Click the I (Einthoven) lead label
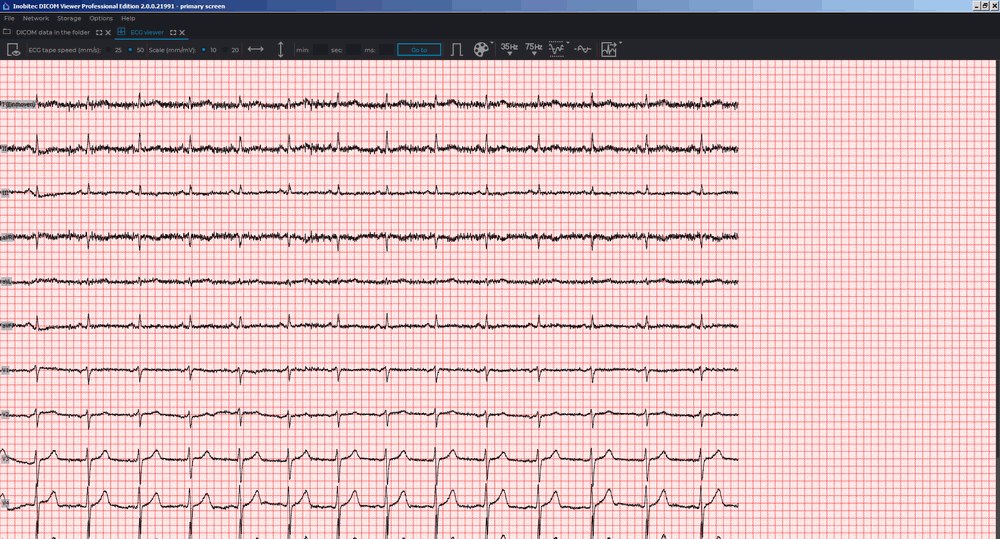1000x539 pixels. (18, 104)
